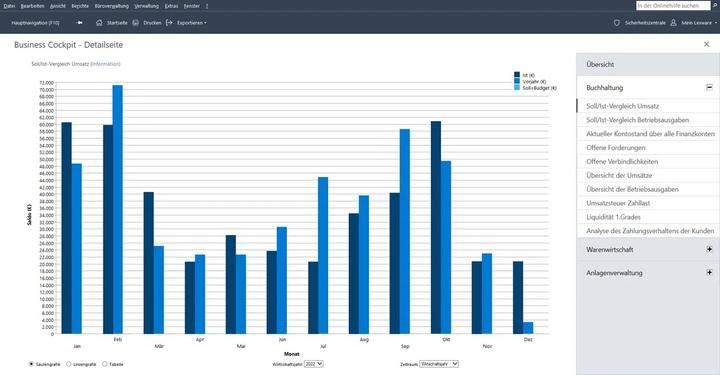Open the Sicherheitszentrale shield icon
The width and height of the screenshot is (720, 375).
pyautogui.click(x=617, y=22)
